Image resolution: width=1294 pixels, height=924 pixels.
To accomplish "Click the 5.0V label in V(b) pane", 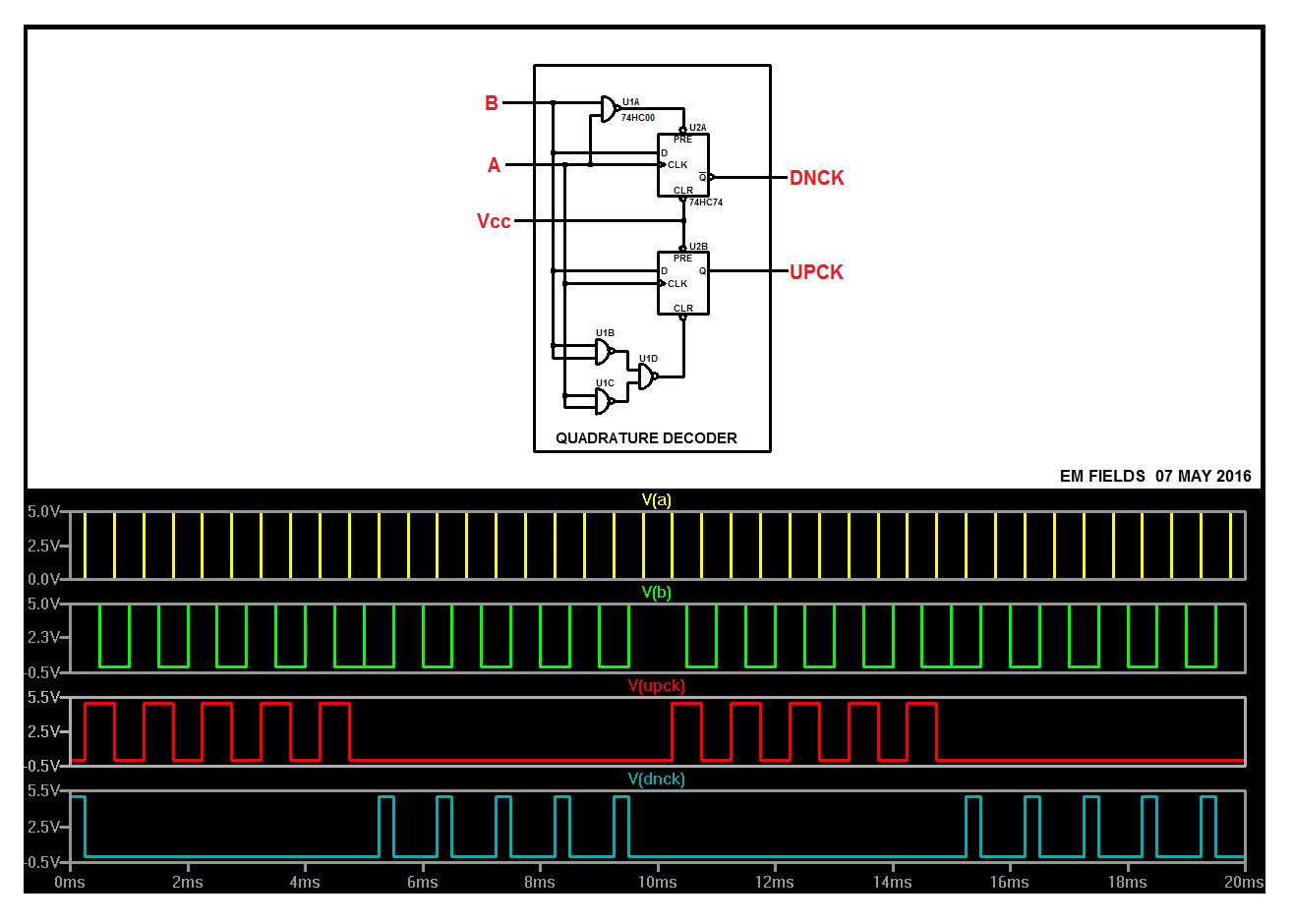I will point(44,604).
